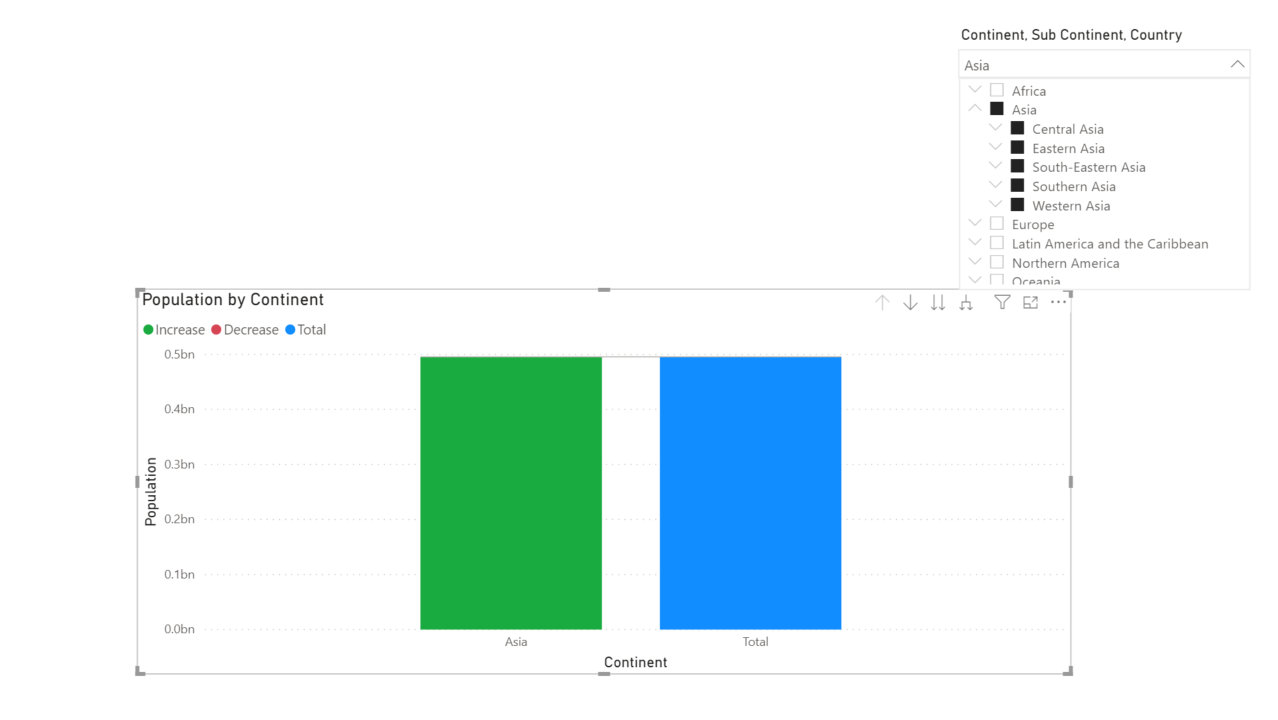1278x720 pixels.
Task: Expand the Southern Asia chevron
Action: (x=995, y=185)
